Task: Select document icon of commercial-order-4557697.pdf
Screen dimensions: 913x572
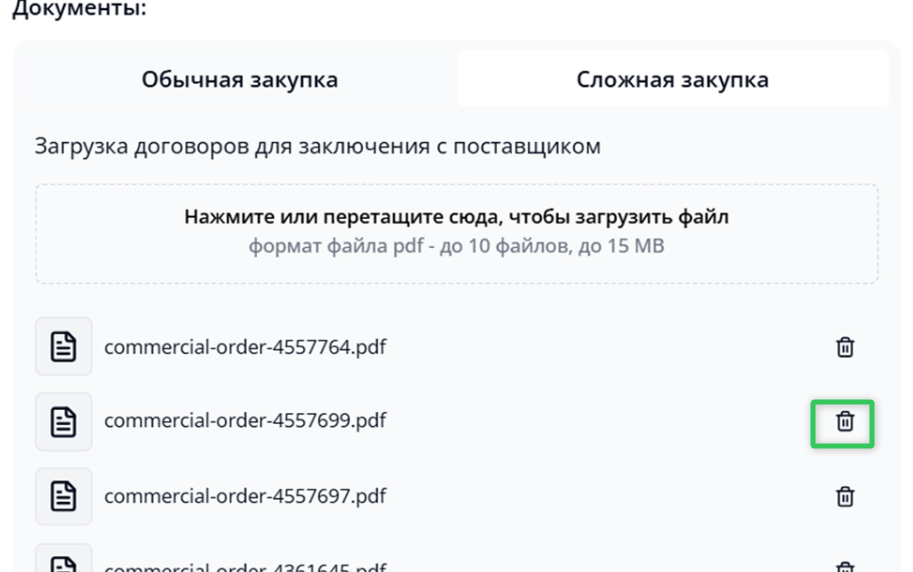Action: click(64, 496)
